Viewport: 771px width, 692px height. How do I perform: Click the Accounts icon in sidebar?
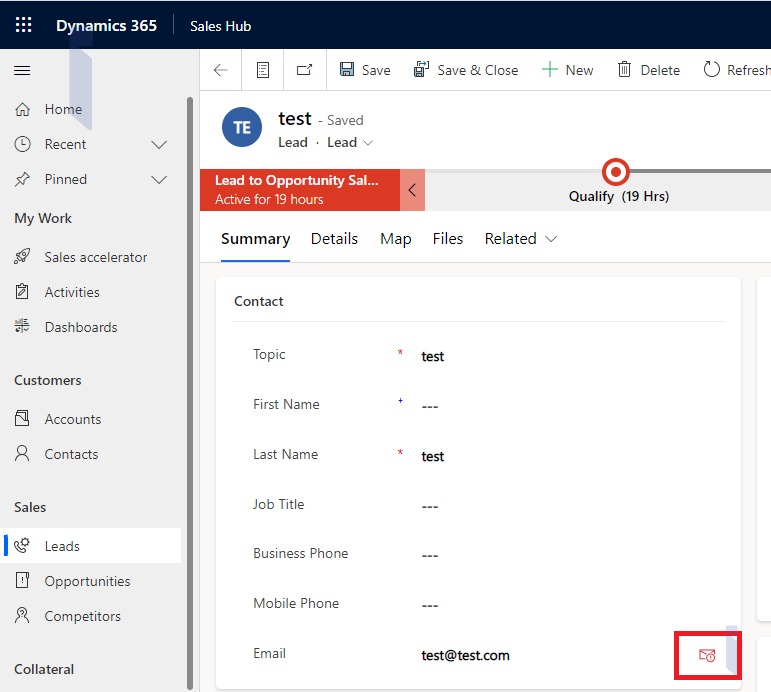pyautogui.click(x=22, y=419)
